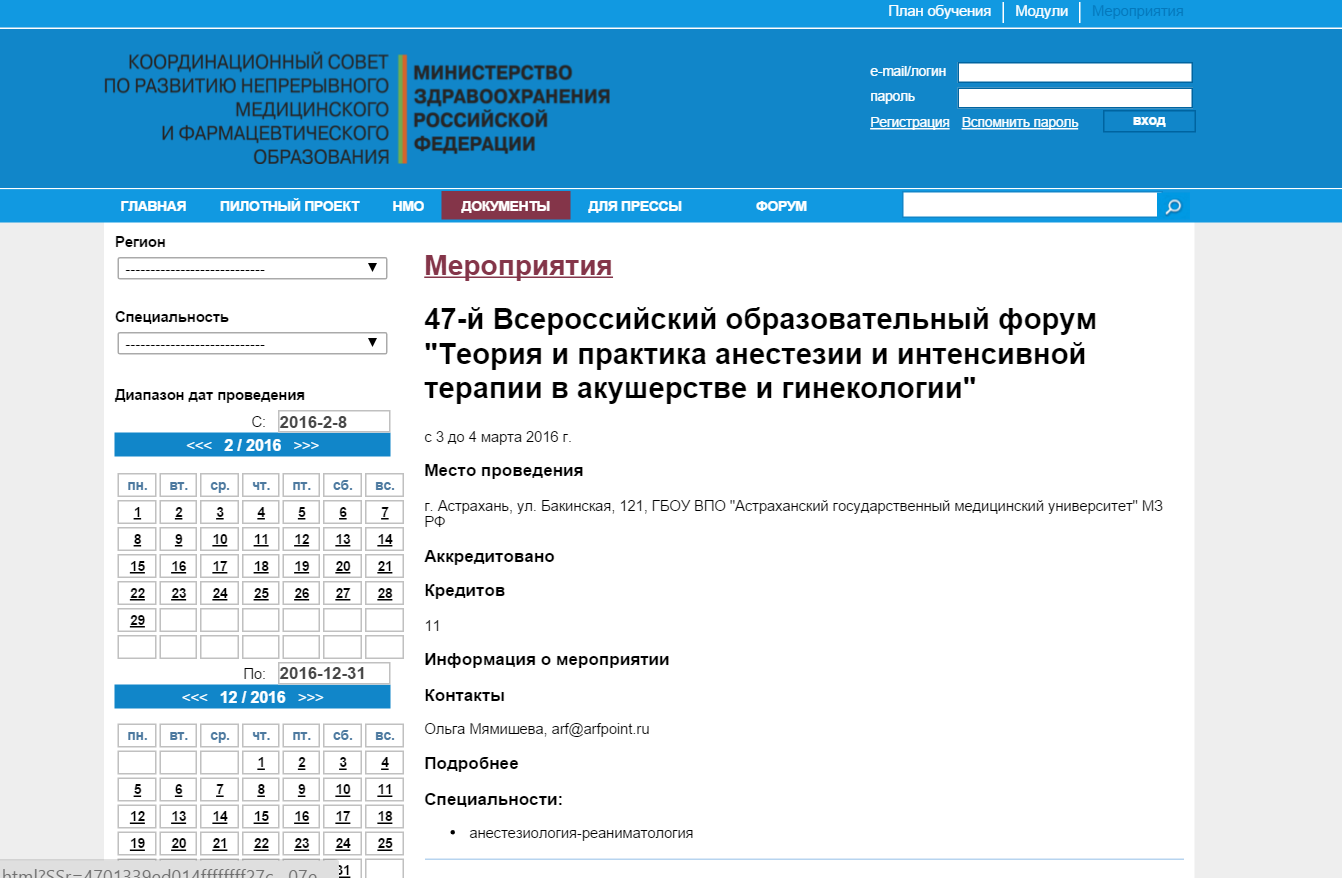Click the start date field 2016-2-8
1342x878 pixels.
point(334,422)
